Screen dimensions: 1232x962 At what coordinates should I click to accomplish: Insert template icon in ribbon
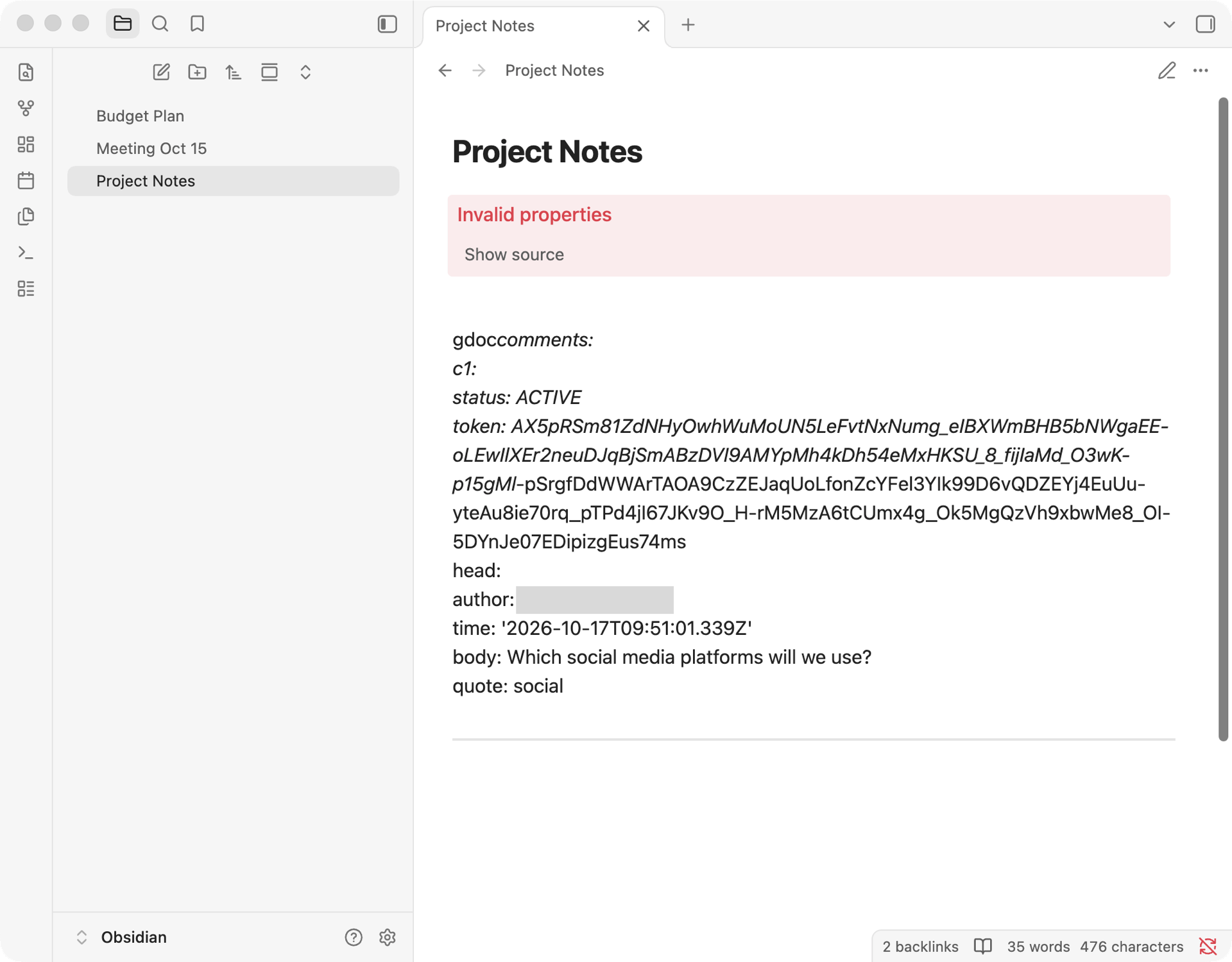coord(26,217)
